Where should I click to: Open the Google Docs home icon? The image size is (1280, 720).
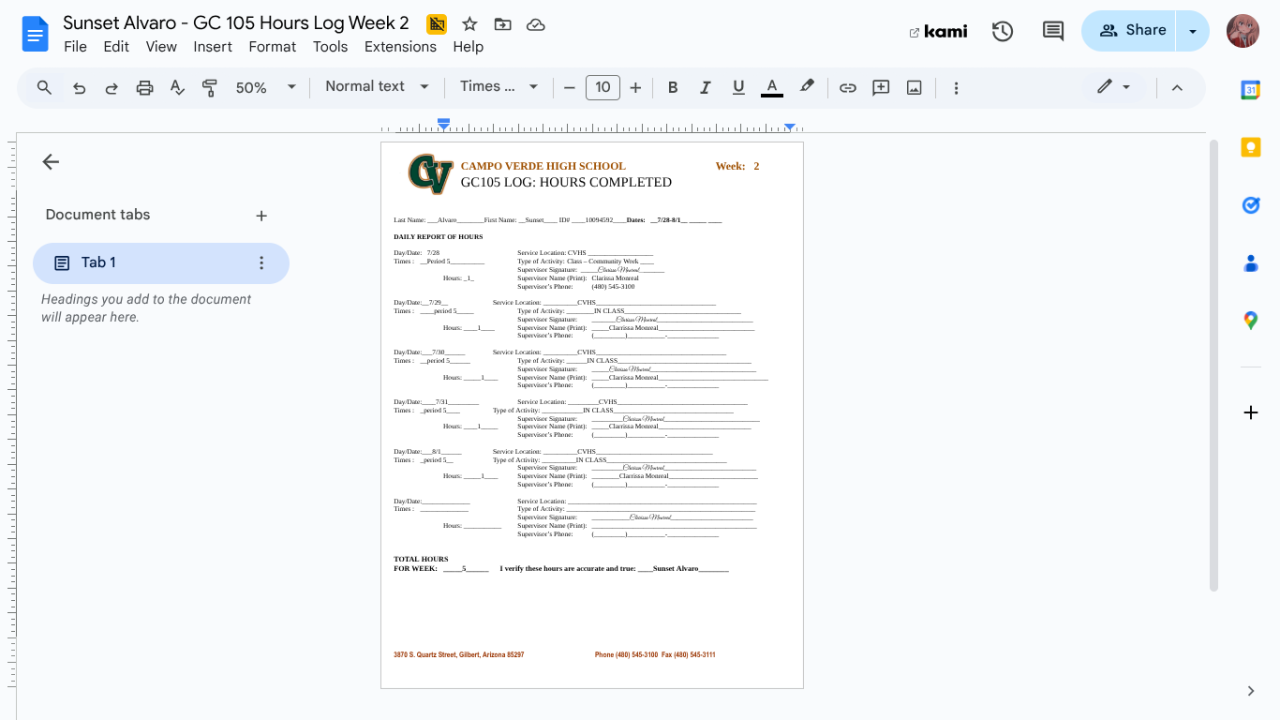tap(35, 34)
